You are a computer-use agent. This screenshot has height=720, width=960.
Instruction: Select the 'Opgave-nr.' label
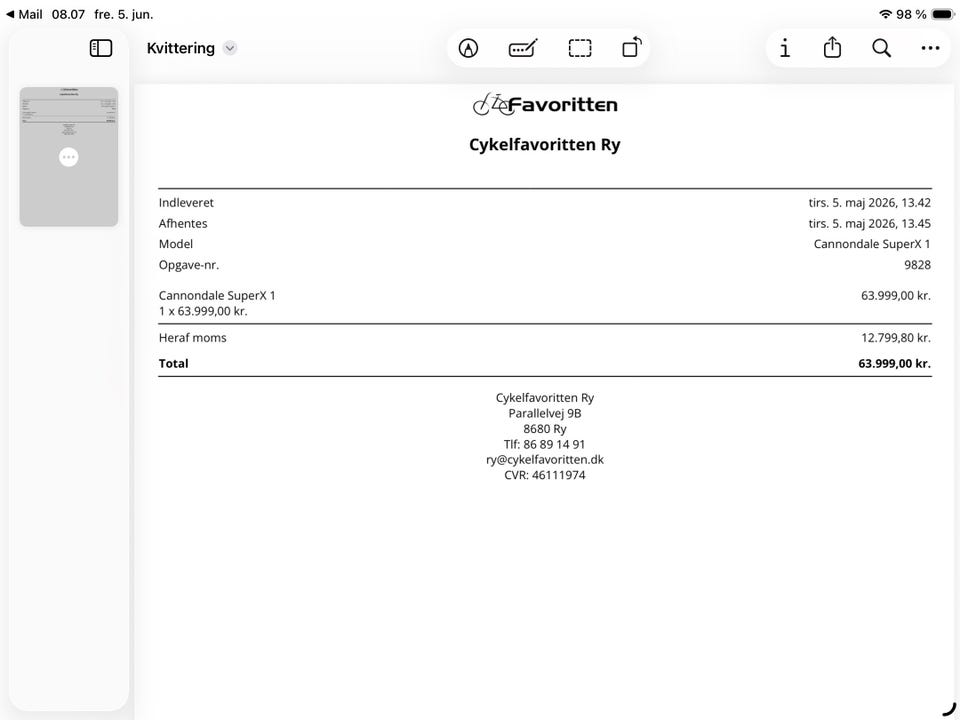tap(189, 265)
